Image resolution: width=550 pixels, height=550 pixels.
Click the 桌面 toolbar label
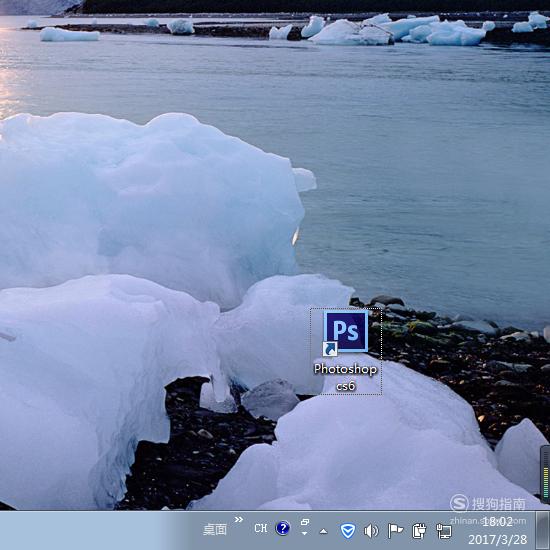click(215, 529)
